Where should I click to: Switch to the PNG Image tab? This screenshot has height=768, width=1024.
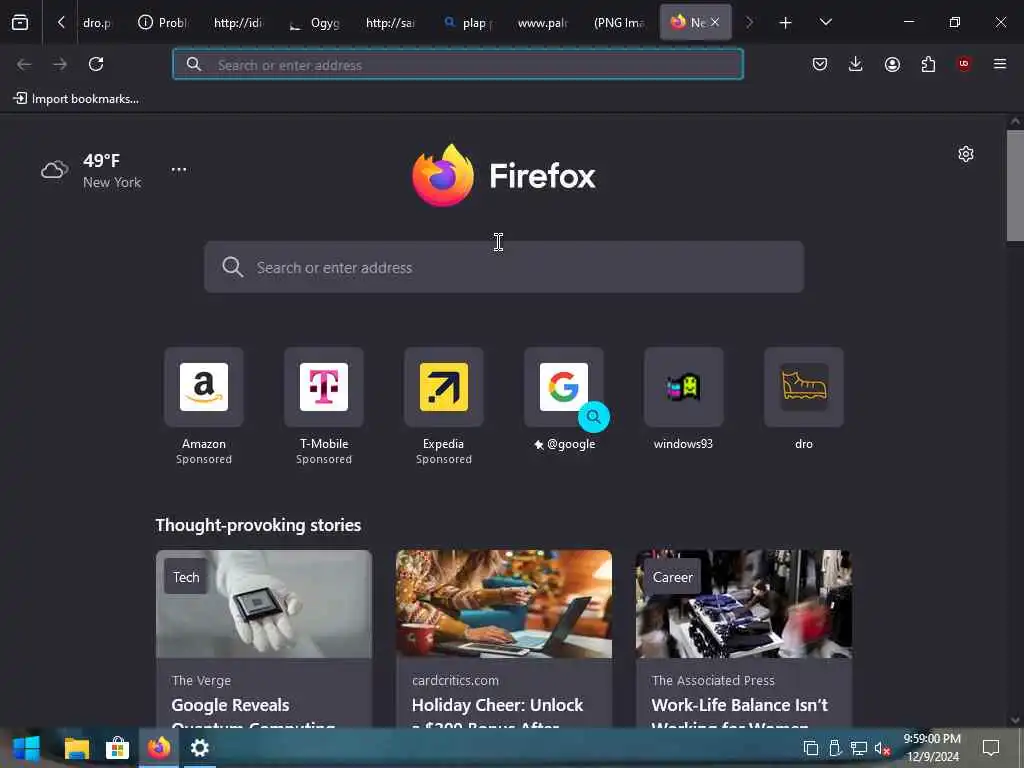coord(618,23)
